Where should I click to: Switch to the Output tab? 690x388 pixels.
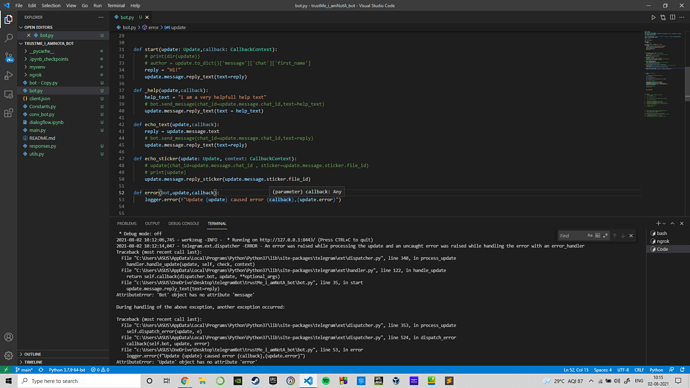pos(152,223)
